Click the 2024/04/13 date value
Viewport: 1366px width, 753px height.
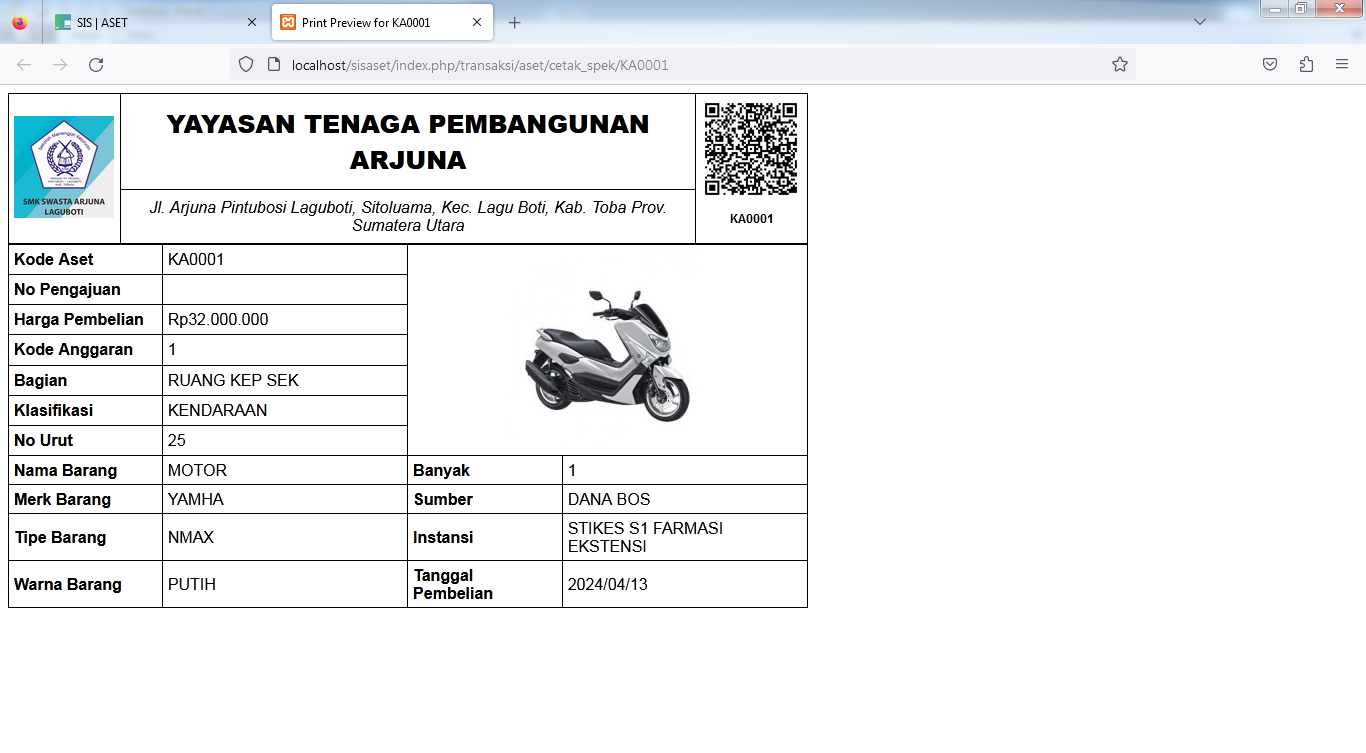coord(608,585)
